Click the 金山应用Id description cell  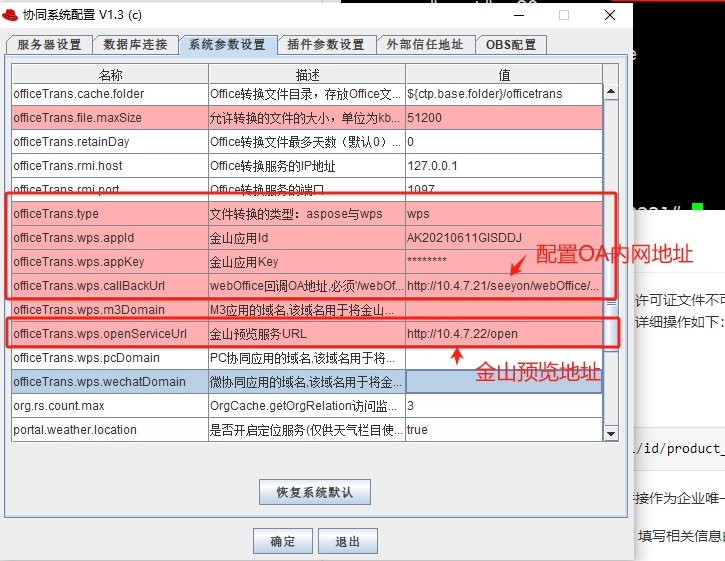coord(307,238)
